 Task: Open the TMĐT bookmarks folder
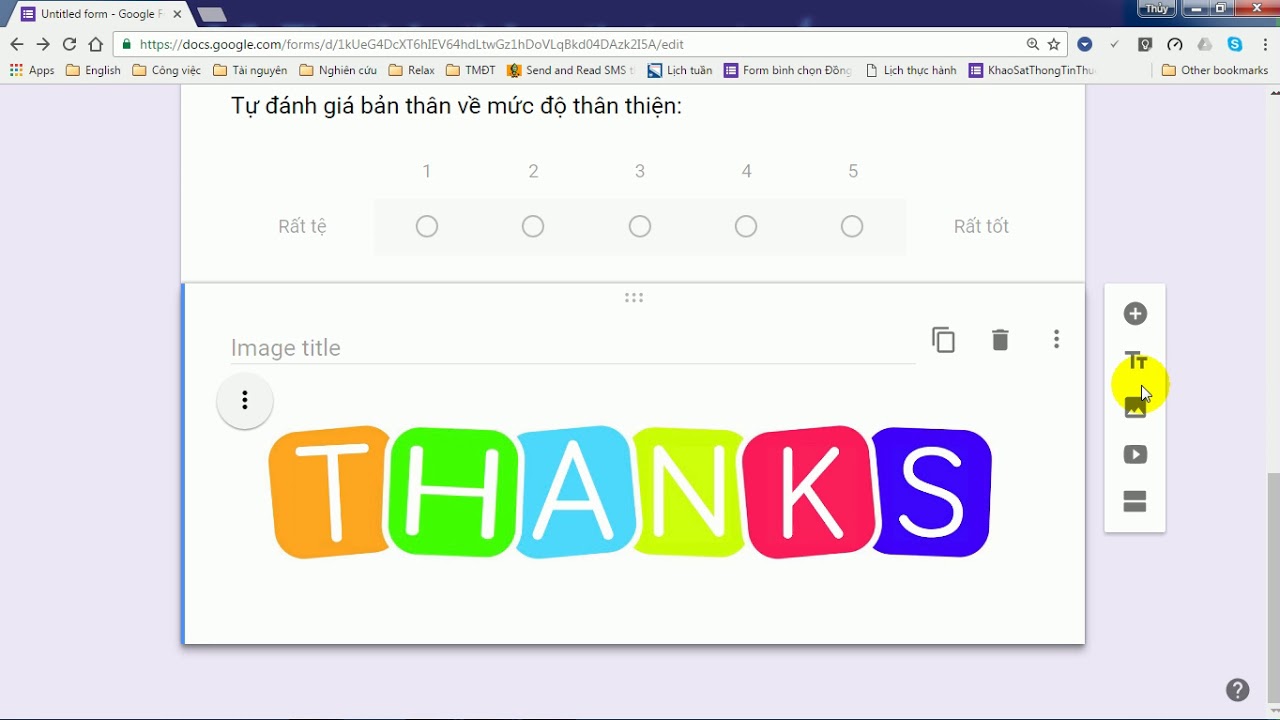(471, 70)
